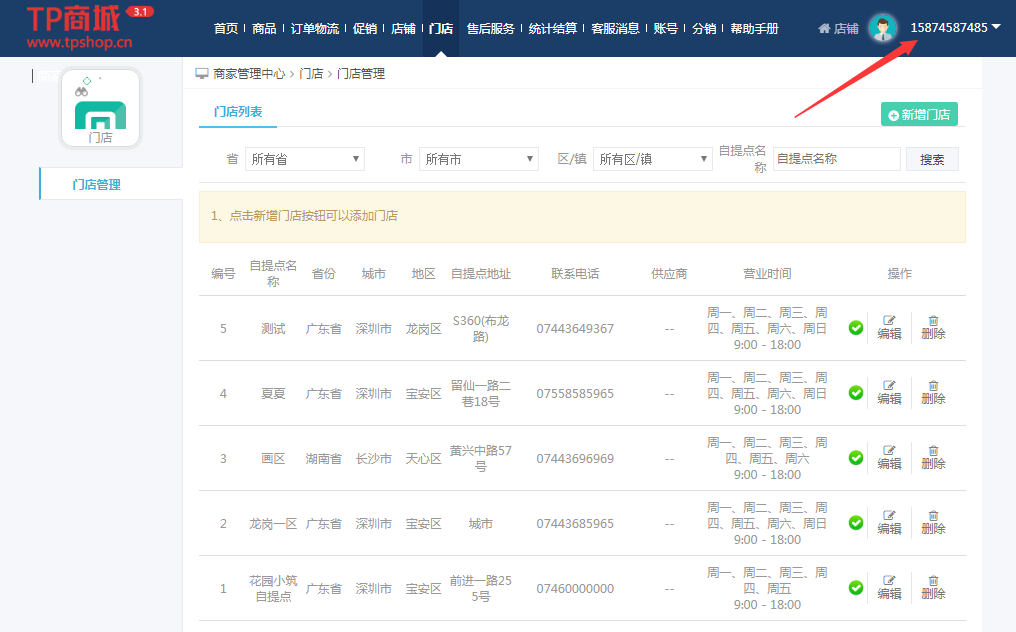Toggle green status check for store 测试
The height and width of the screenshot is (632, 1016).
pyautogui.click(x=856, y=328)
